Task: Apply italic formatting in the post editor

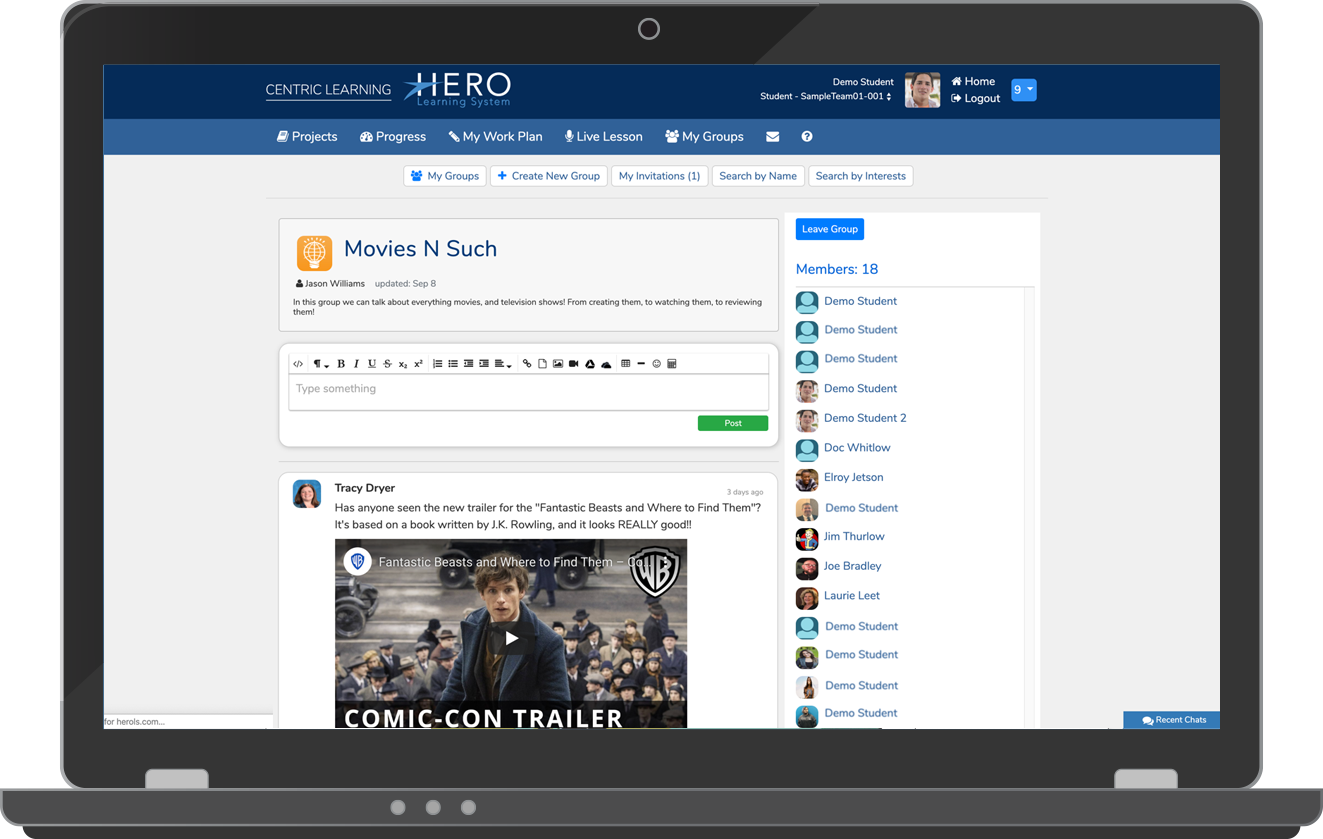Action: (356, 364)
